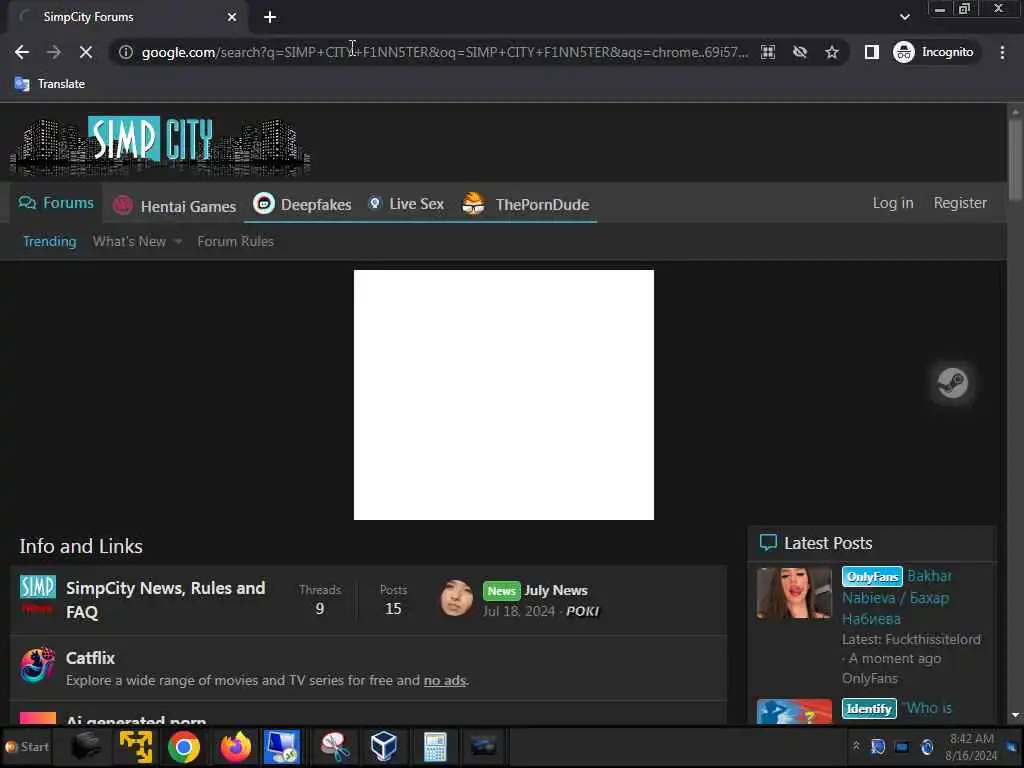Viewport: 1024px width, 768px height.
Task: Open the Catflix link
Action: click(90, 658)
